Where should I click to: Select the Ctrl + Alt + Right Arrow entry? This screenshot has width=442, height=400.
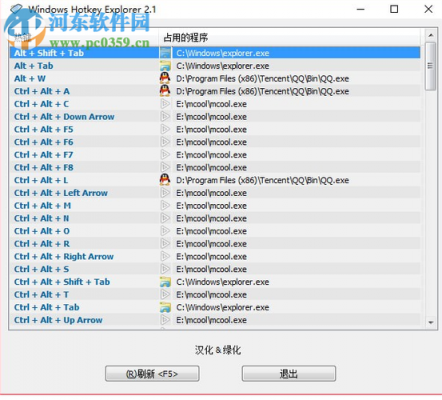coord(215,256)
